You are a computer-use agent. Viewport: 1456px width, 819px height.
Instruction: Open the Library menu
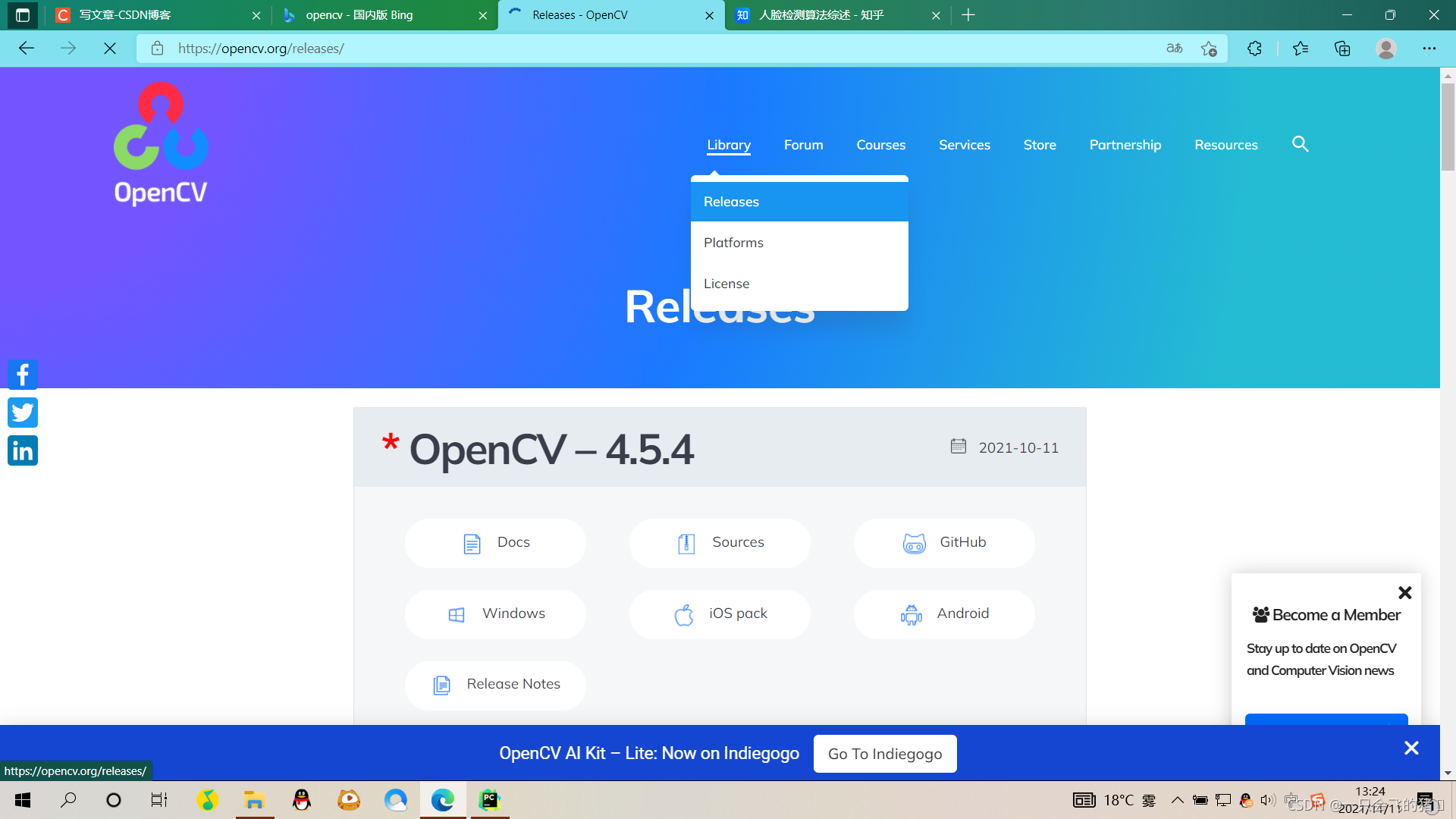pos(729,145)
